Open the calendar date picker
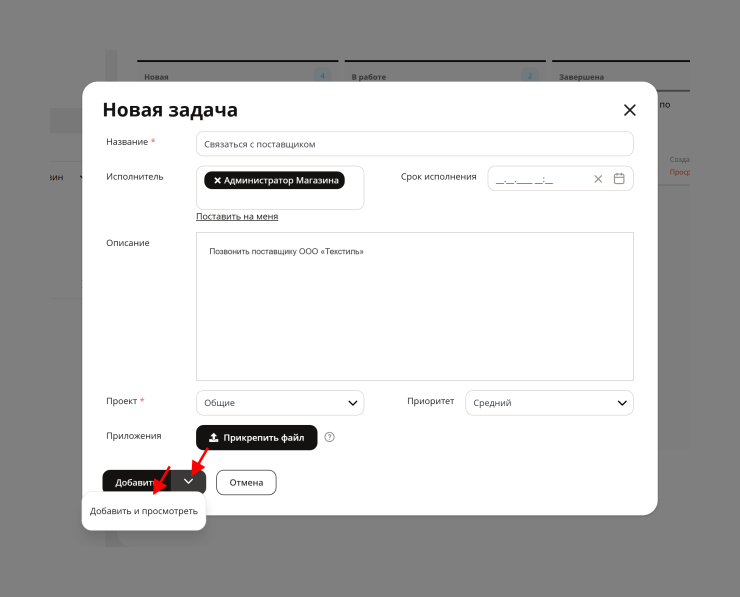 619,178
